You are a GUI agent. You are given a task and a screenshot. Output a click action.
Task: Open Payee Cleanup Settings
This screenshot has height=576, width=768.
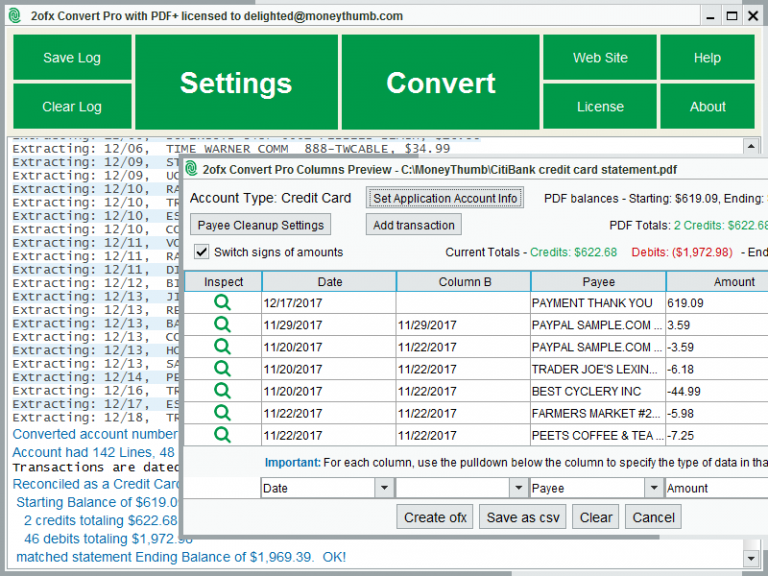tap(261, 225)
